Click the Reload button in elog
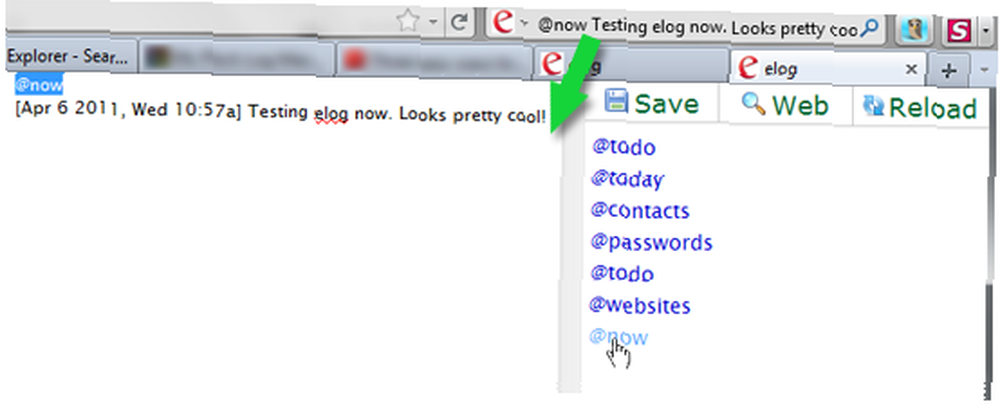Screen dimensions: 1000x404 (x=920, y=108)
